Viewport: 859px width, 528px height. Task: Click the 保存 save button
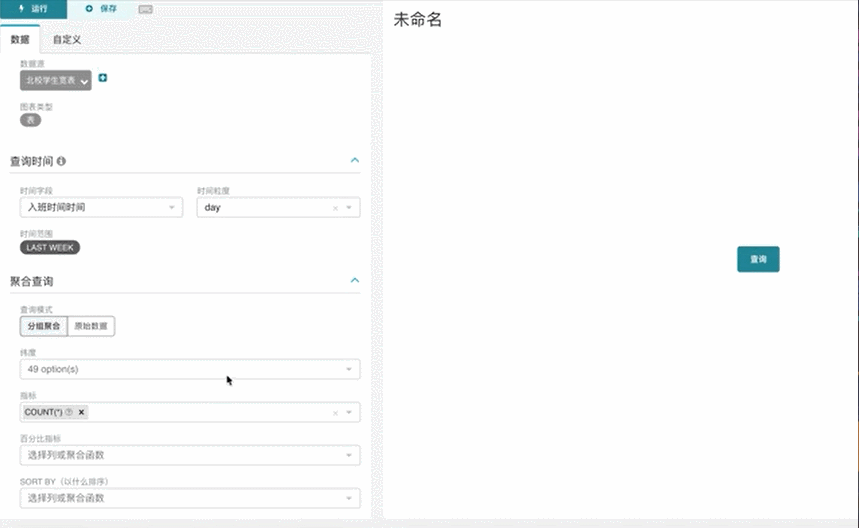[x=101, y=9]
